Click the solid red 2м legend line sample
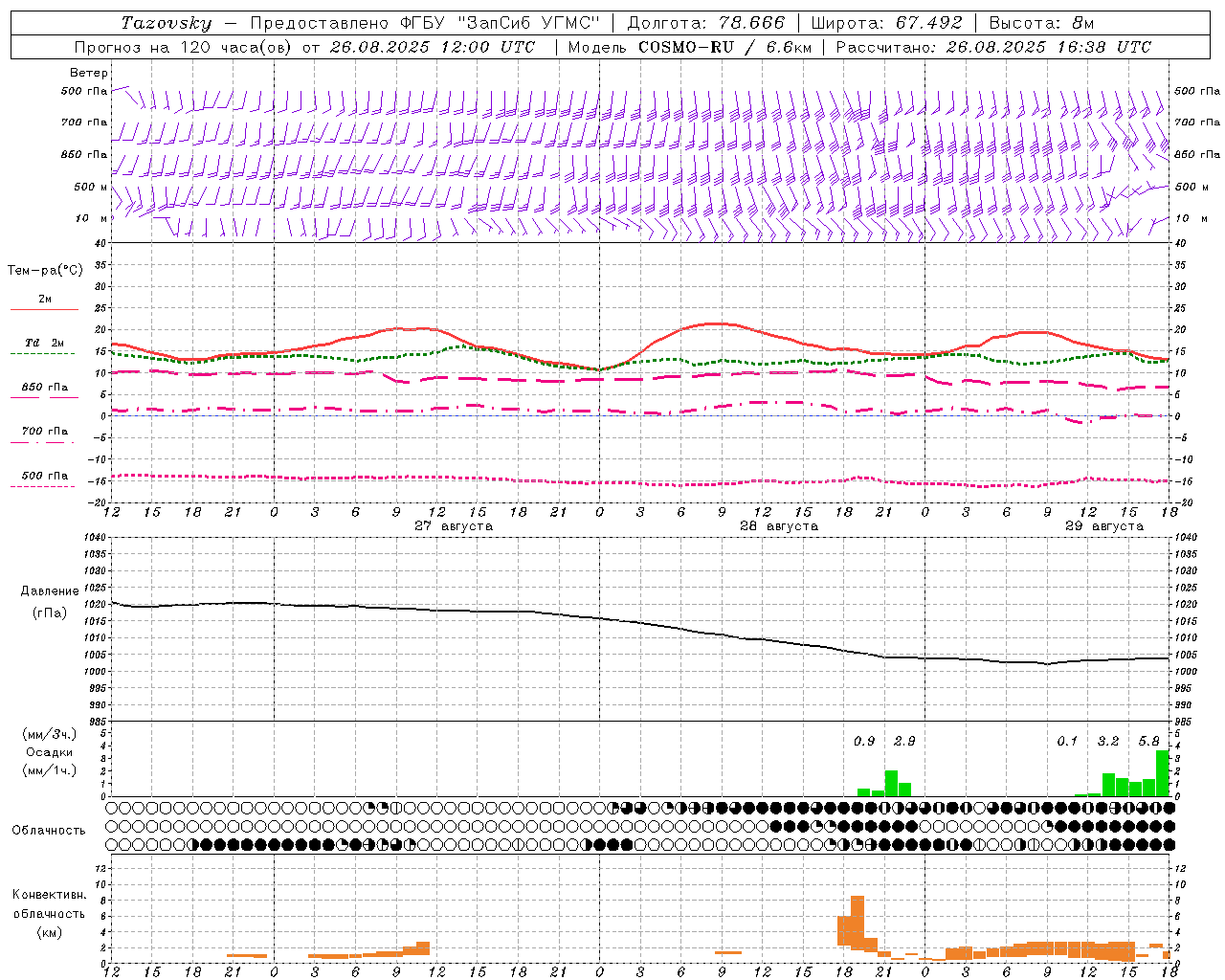This screenshot has width=1225, height=980. [44, 309]
